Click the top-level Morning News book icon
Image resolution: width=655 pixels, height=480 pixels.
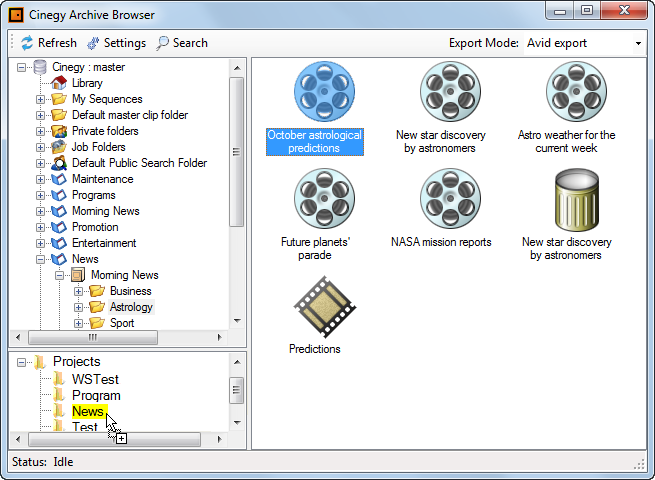[59, 211]
